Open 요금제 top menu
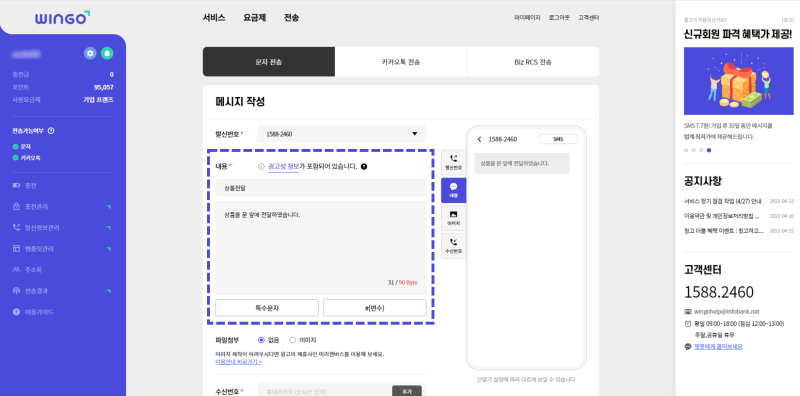Image resolution: width=800 pixels, height=396 pixels. pyautogui.click(x=255, y=18)
